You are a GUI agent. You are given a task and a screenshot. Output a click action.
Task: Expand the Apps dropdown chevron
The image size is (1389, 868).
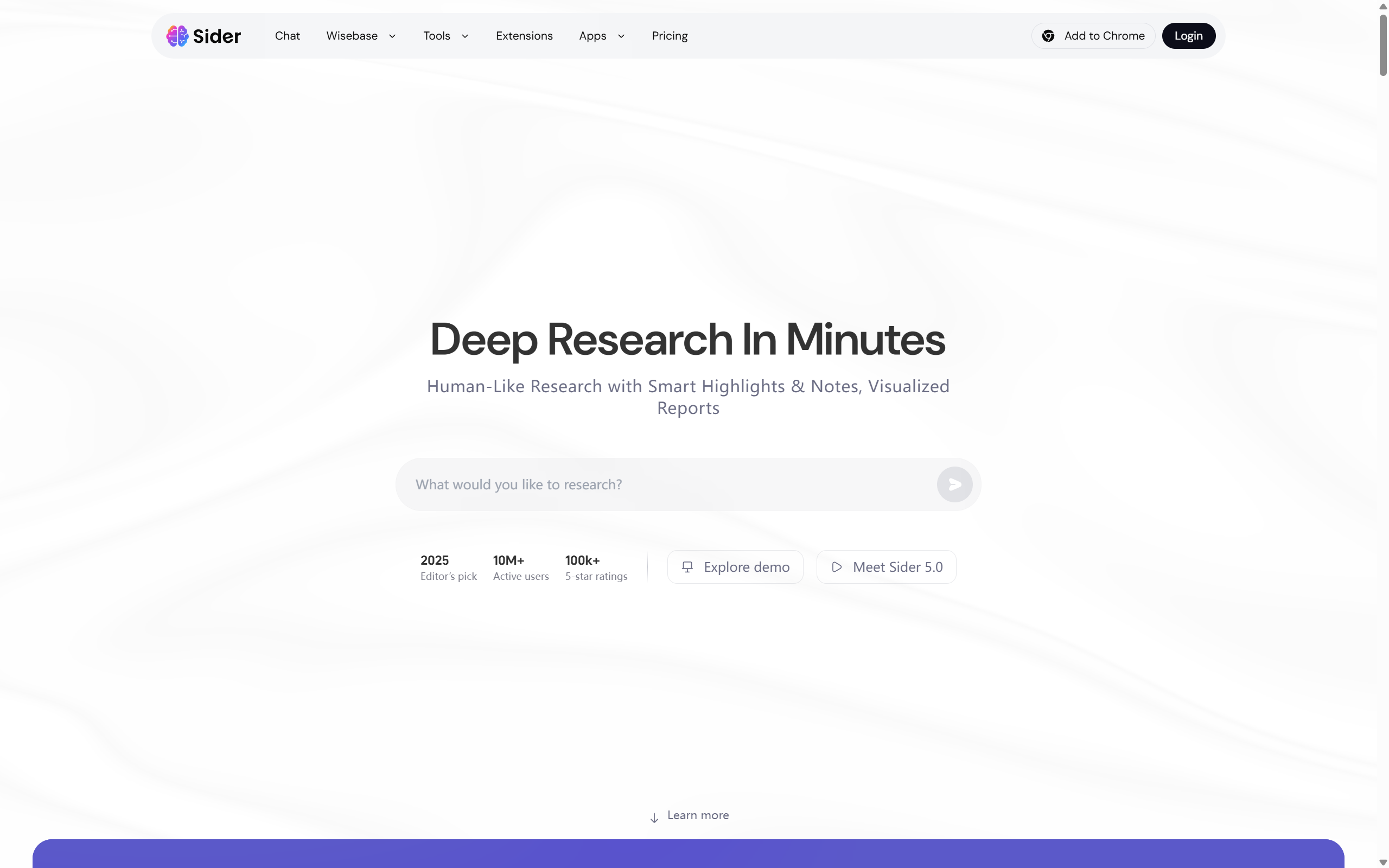tap(621, 36)
